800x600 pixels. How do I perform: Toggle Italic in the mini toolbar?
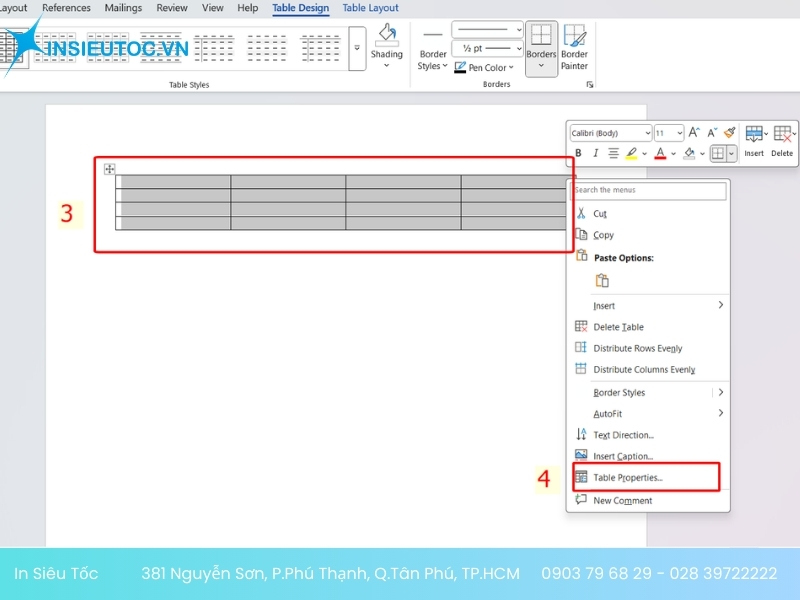pyautogui.click(x=596, y=154)
